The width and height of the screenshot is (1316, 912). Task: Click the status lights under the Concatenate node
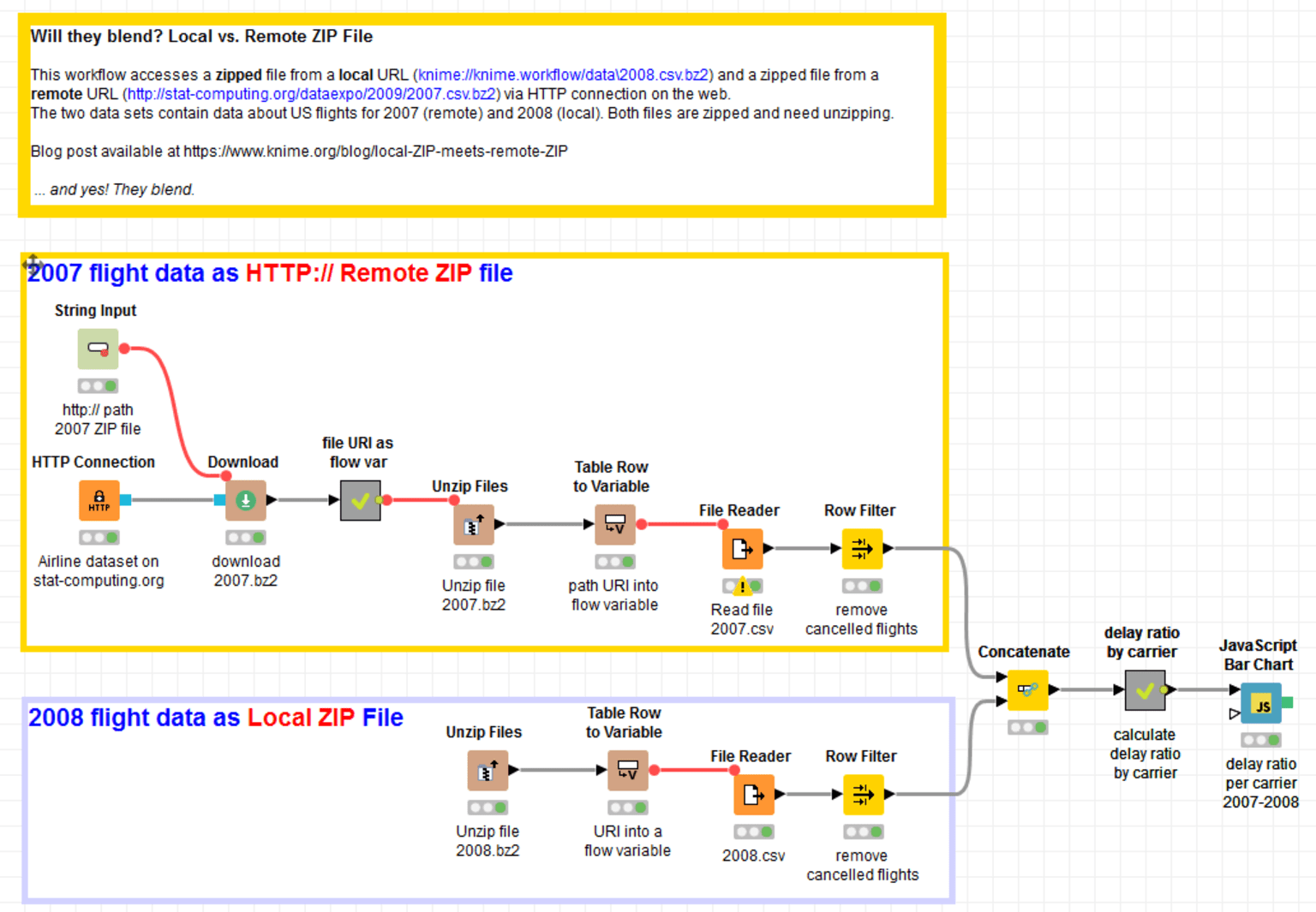pos(1027,727)
